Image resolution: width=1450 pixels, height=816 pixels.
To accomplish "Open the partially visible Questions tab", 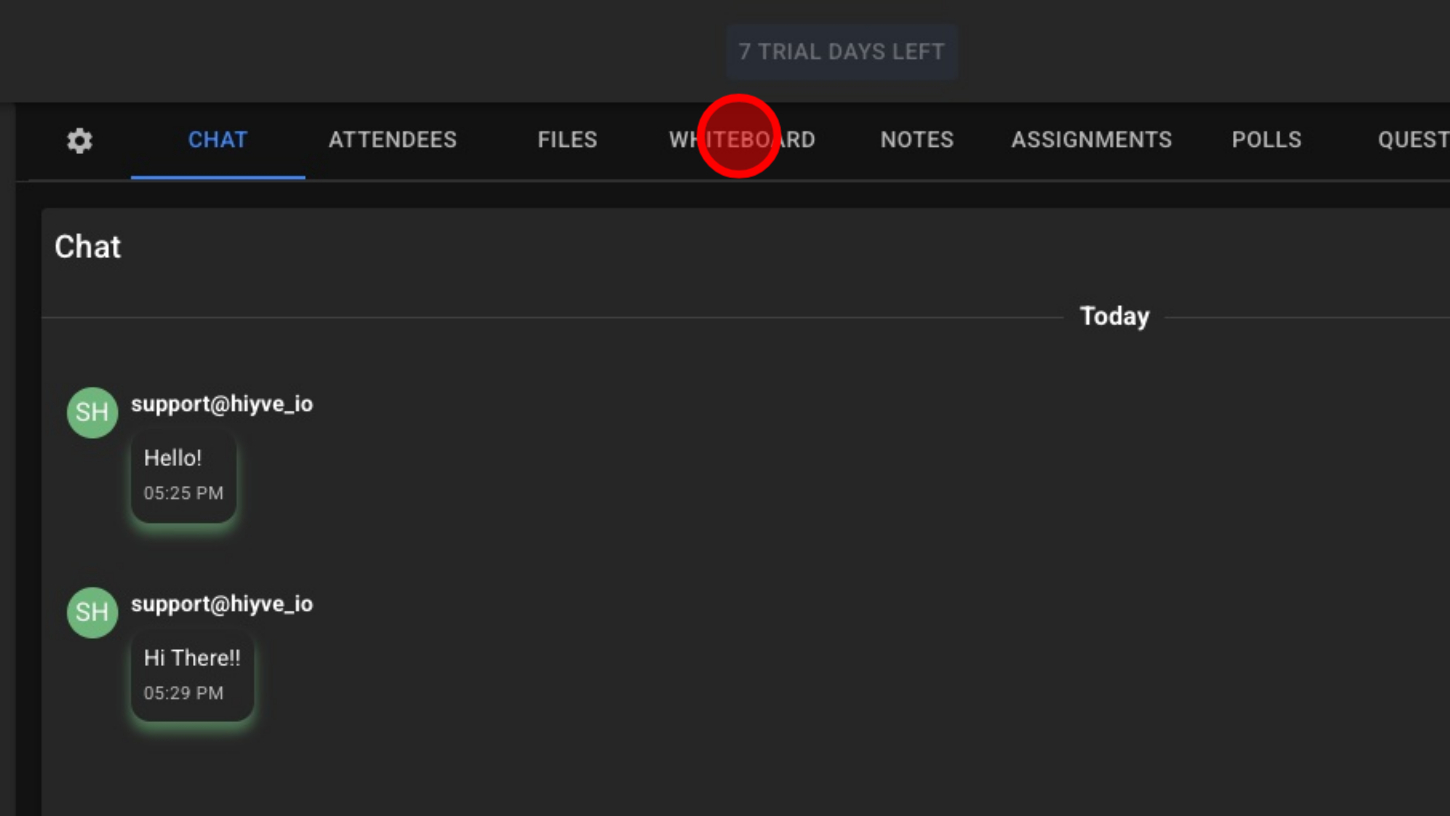I will [x=1413, y=140].
